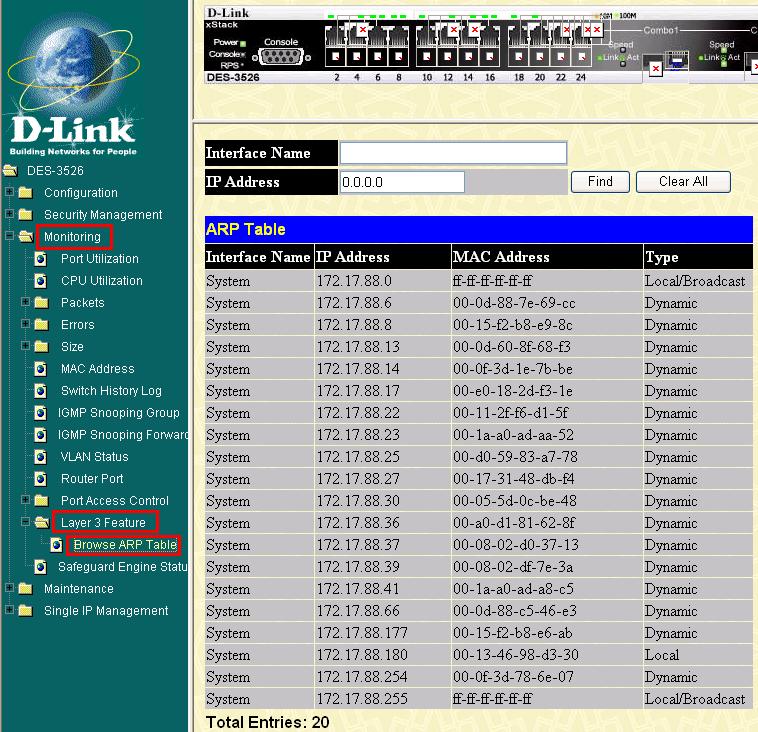758x732 pixels.
Task: Expand the Port Access Control node
Action: tap(26, 499)
